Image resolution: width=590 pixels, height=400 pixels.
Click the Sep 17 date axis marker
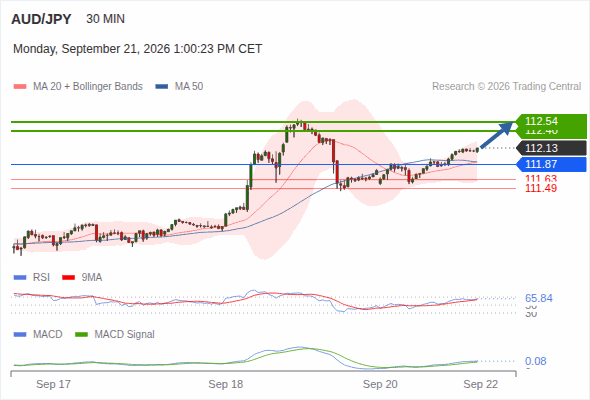[53, 384]
